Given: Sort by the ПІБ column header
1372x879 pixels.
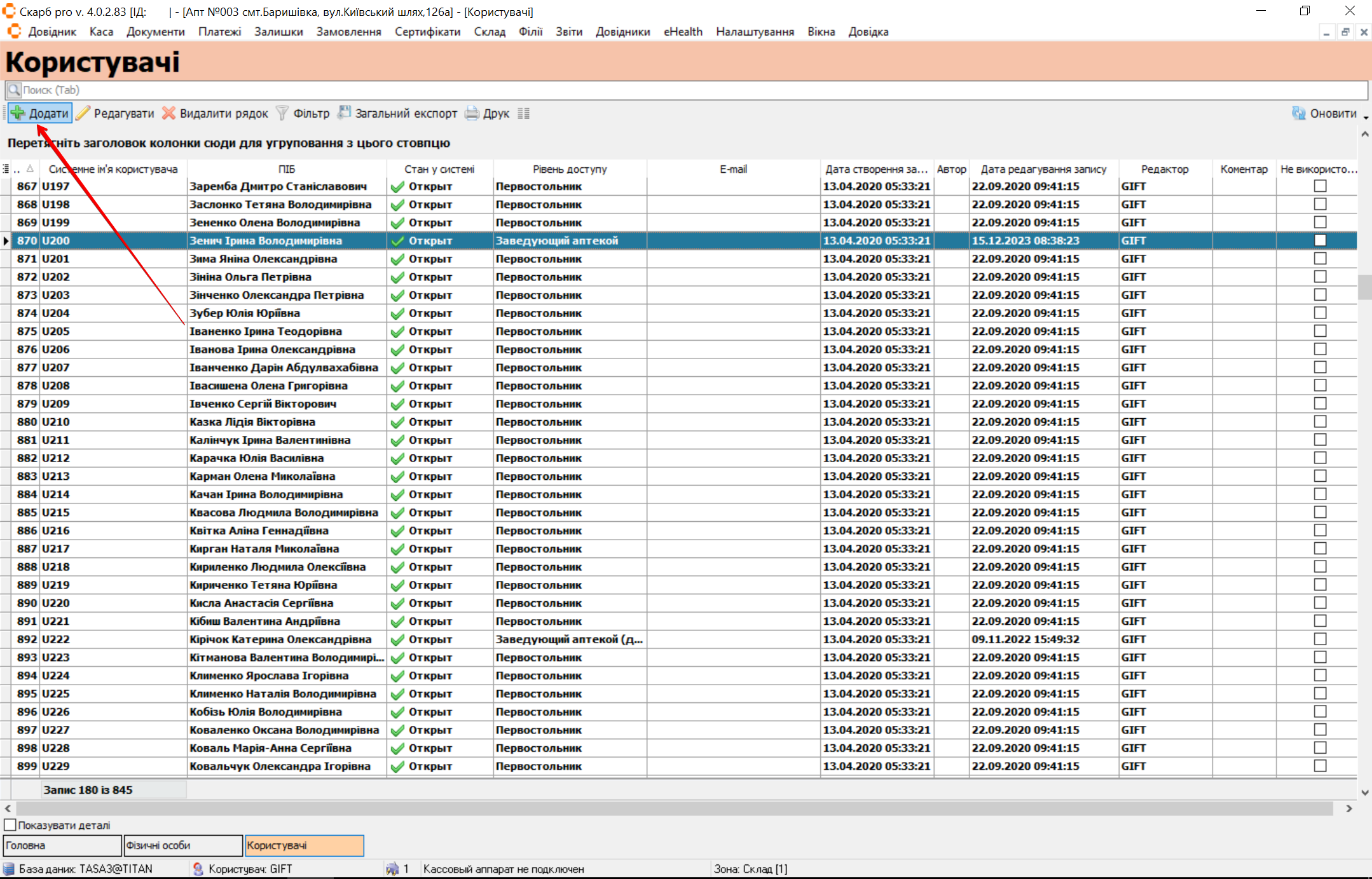Looking at the screenshot, I should (286, 169).
